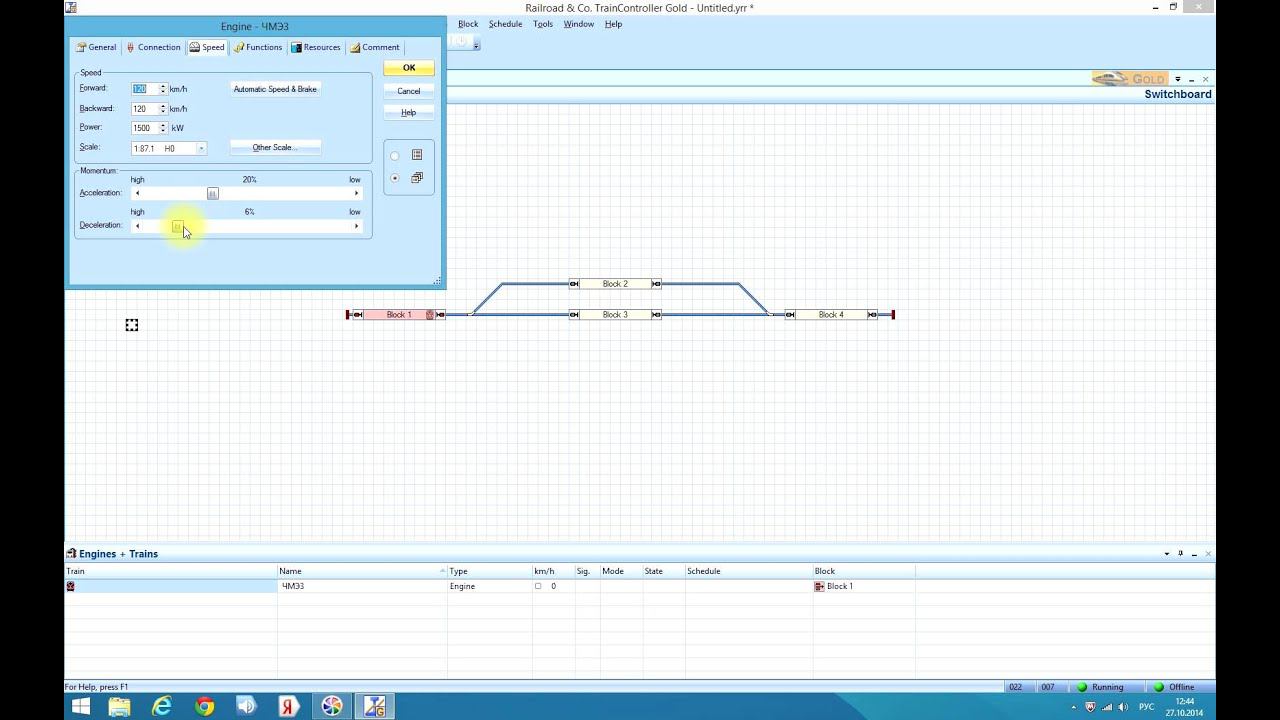1280x720 pixels.
Task: Open the Block menu
Action: pos(468,24)
